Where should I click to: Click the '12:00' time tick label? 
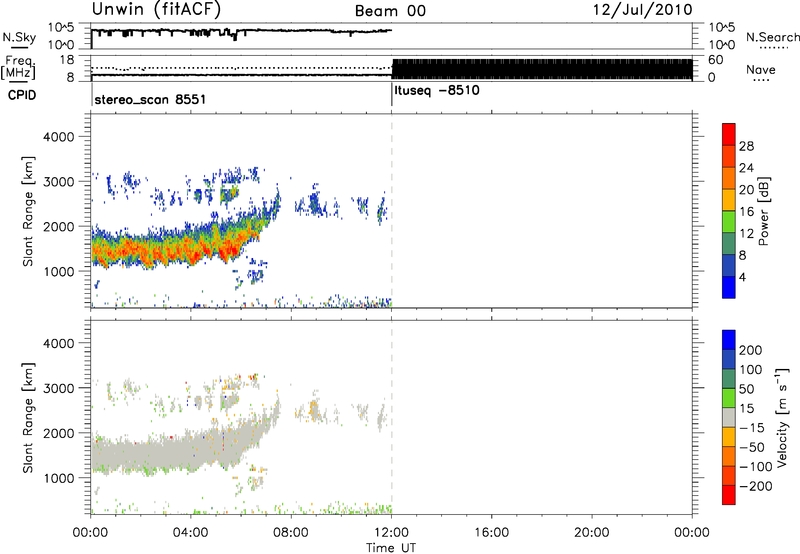click(x=391, y=533)
